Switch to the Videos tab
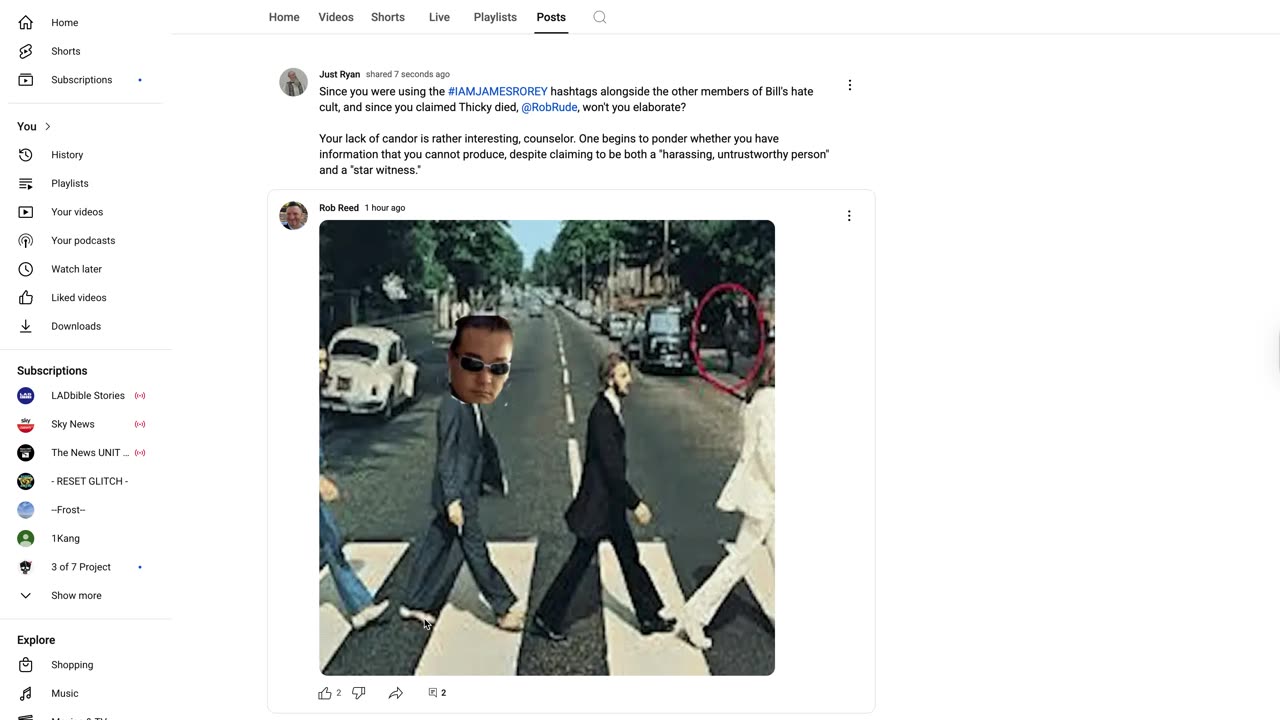 pos(336,17)
